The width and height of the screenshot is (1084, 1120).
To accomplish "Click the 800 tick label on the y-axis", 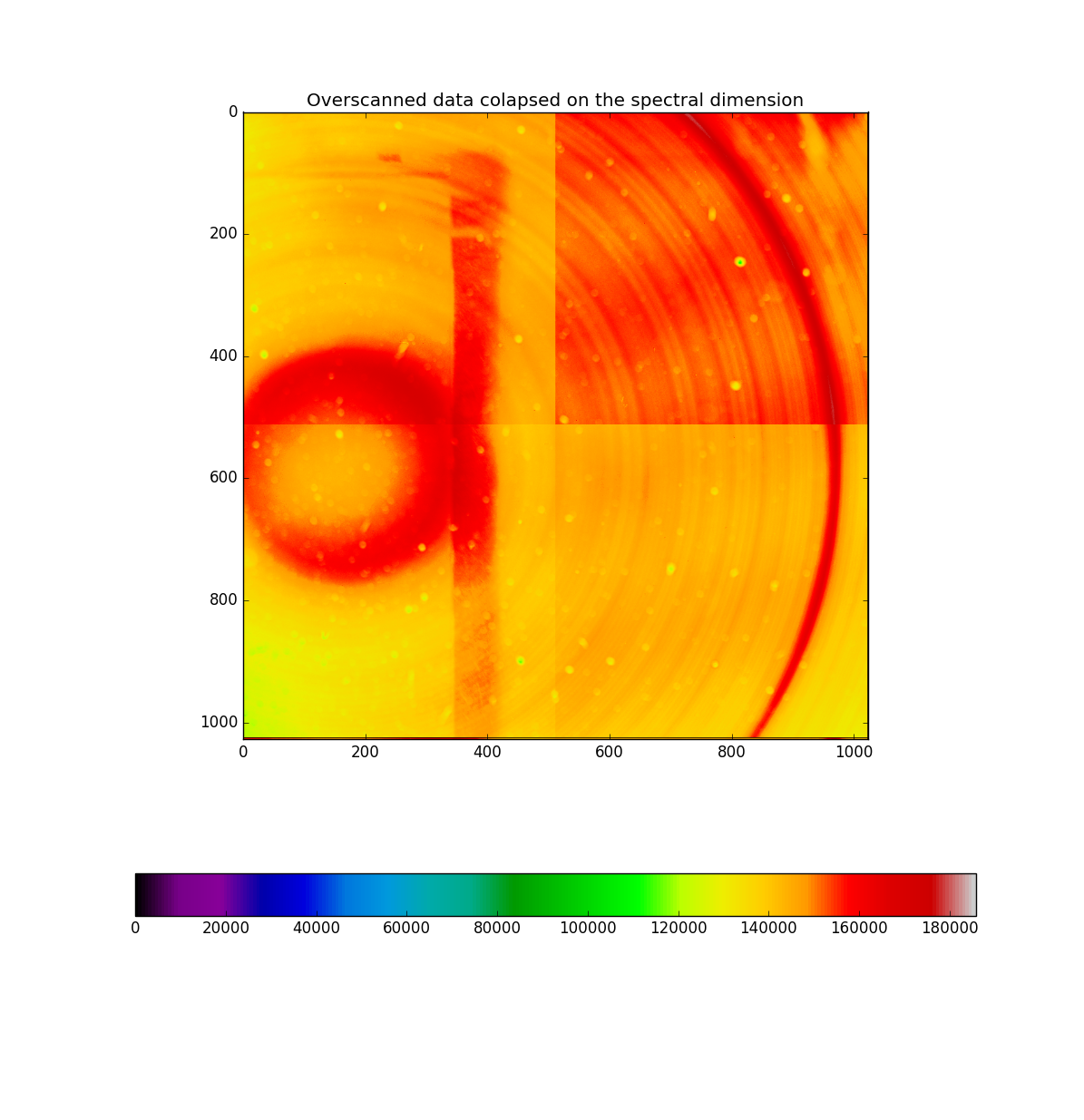I will (x=223, y=599).
